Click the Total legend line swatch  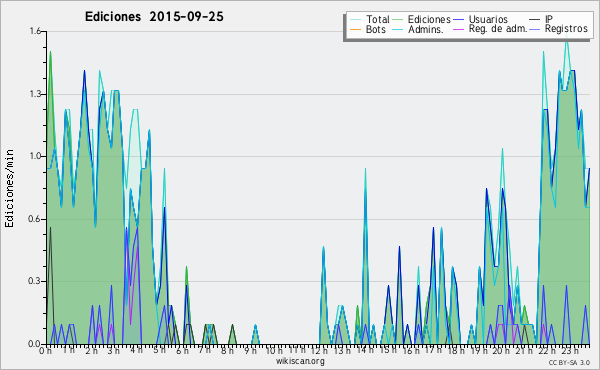tap(355, 19)
